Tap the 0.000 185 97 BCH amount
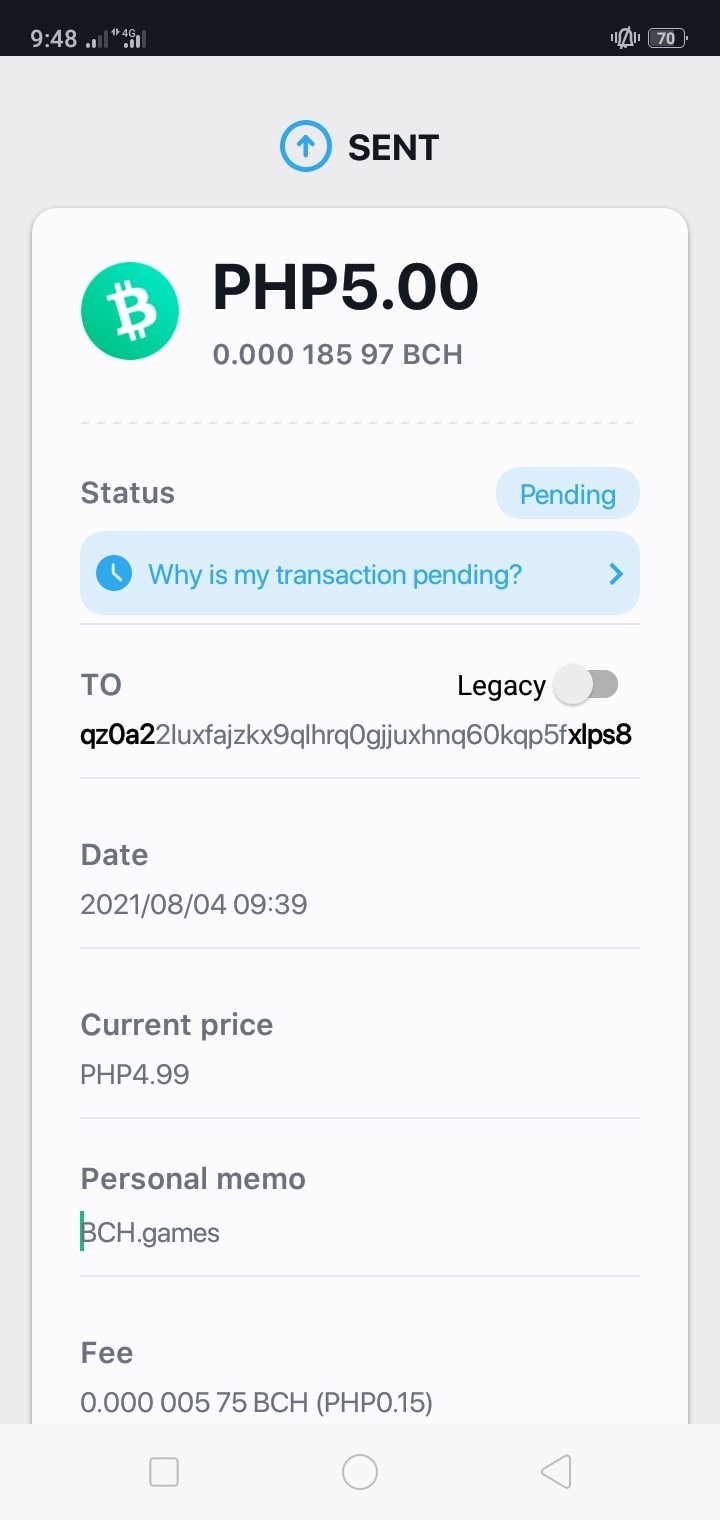Screen dimensions: 720x1520 point(338,354)
